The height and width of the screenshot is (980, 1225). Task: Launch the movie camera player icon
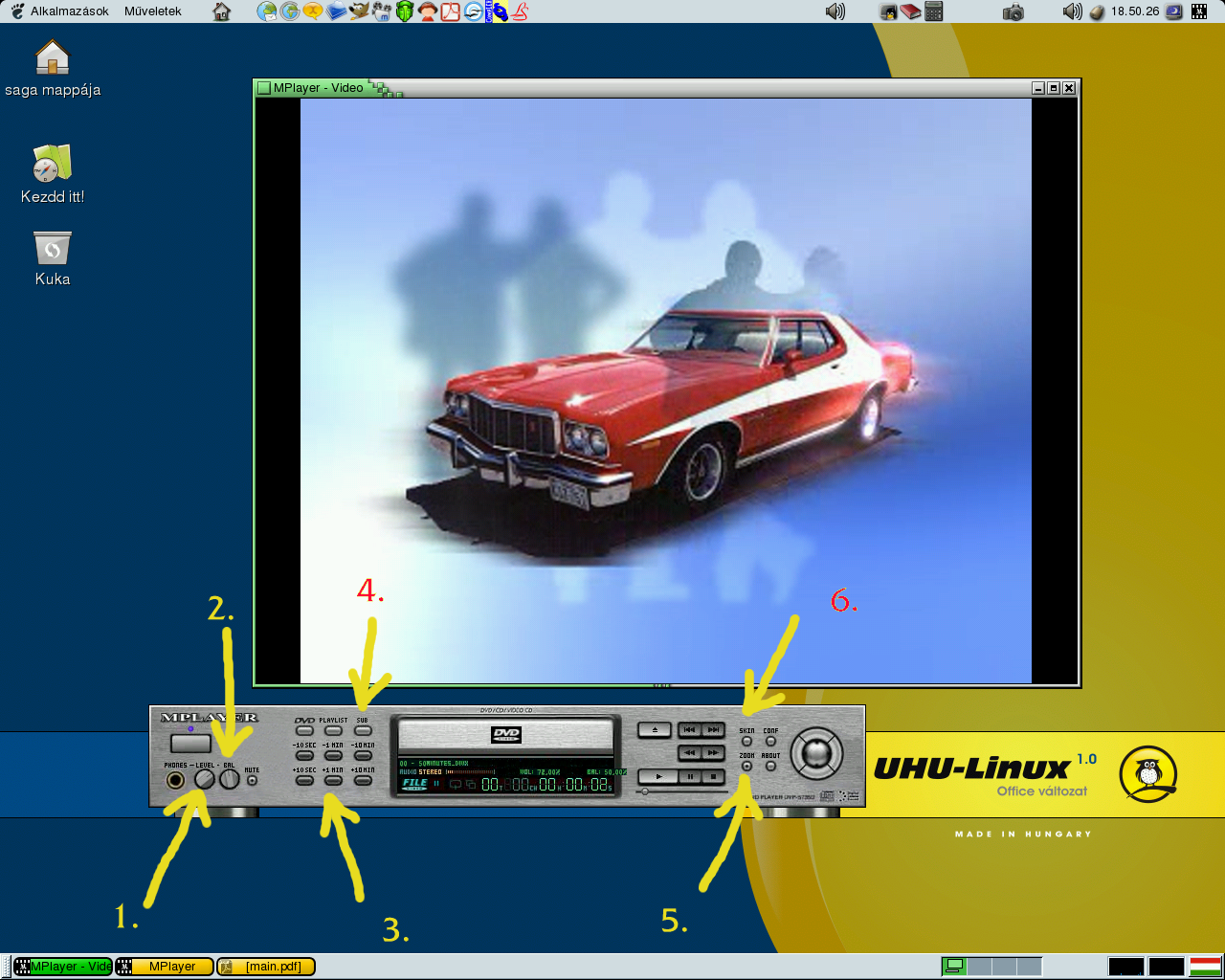pos(382,11)
